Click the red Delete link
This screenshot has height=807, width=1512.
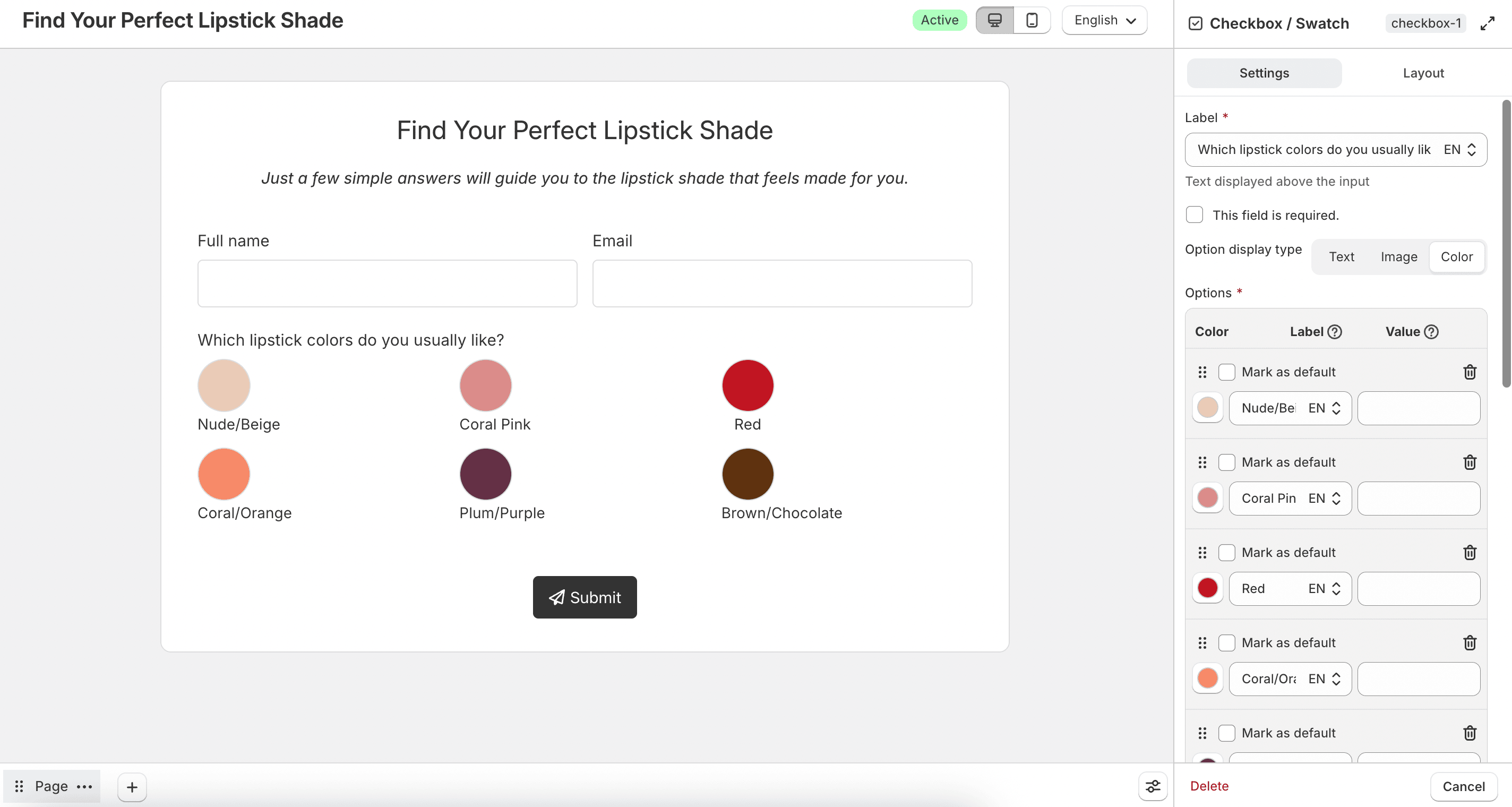point(1209,786)
